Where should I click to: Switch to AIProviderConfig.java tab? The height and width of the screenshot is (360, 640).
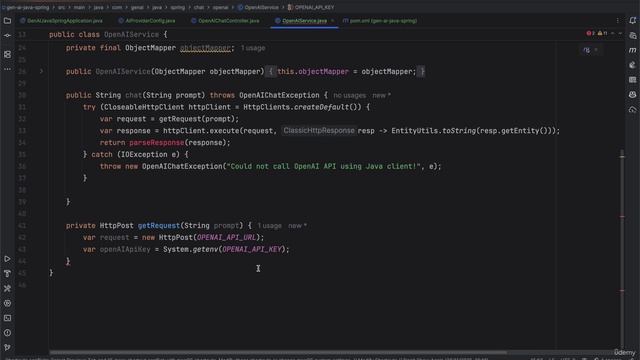147,20
